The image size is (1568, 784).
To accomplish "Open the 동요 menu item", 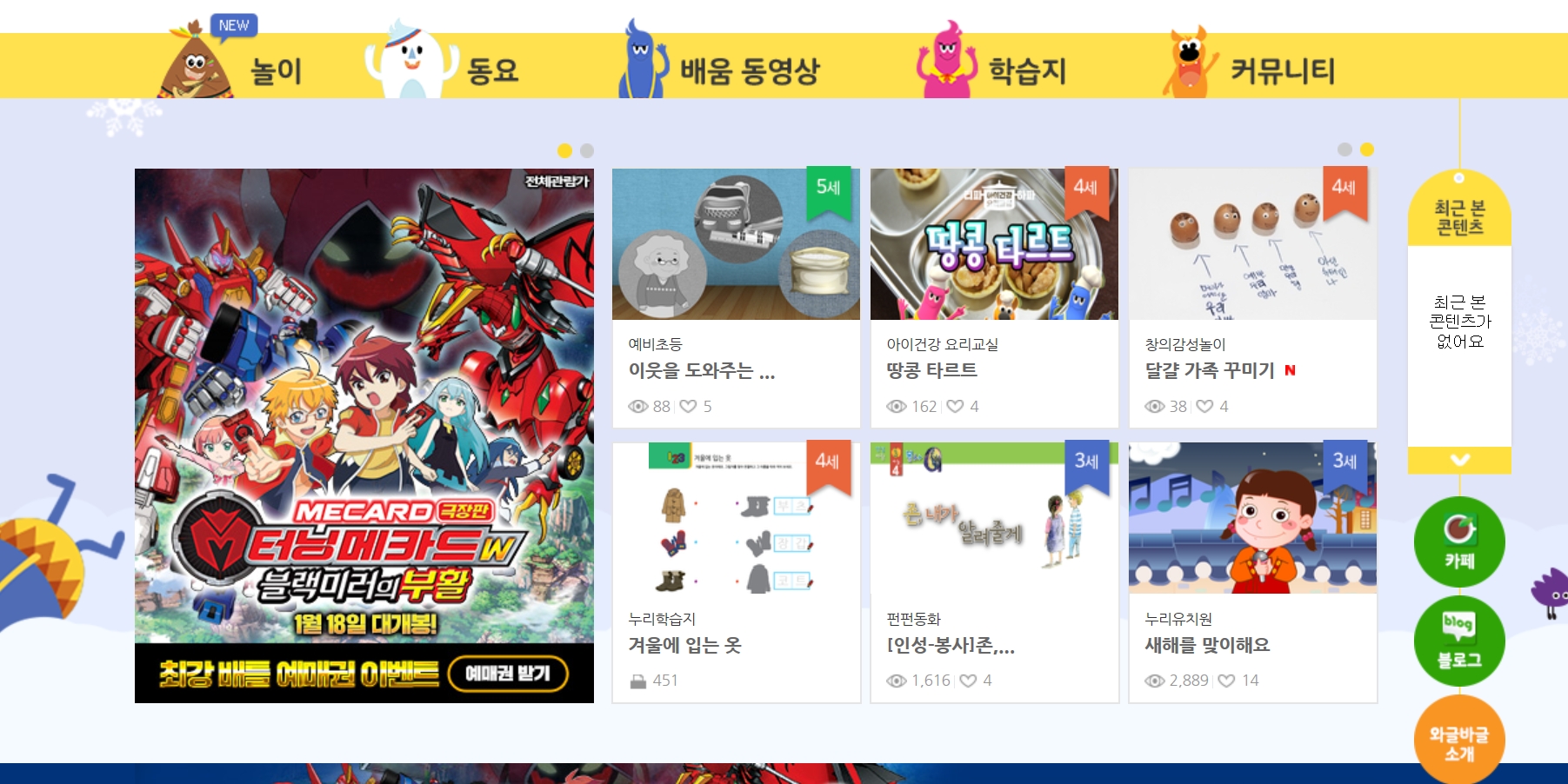I will pyautogui.click(x=444, y=63).
